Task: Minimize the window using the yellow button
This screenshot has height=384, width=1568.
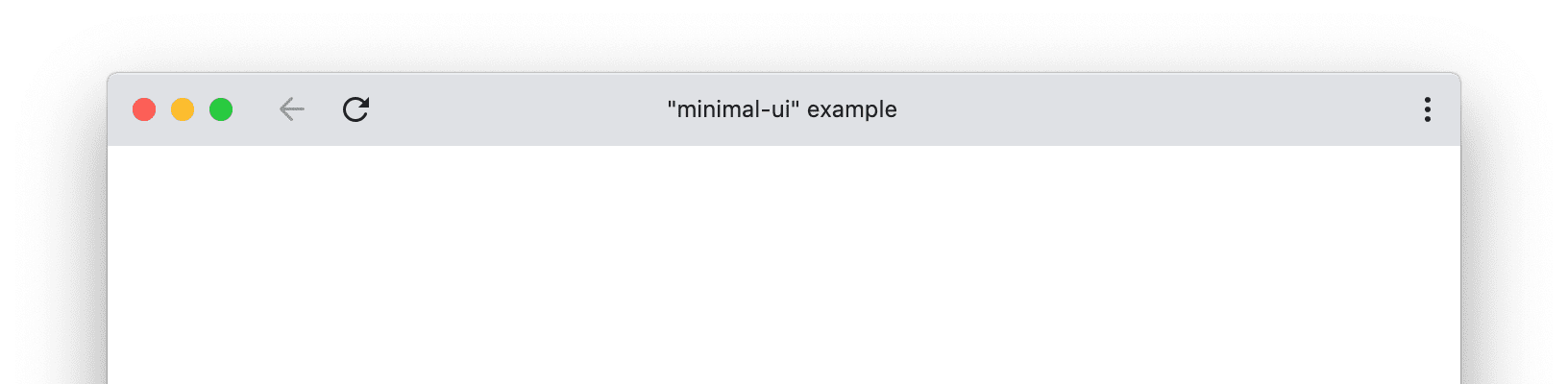Action: point(183,109)
